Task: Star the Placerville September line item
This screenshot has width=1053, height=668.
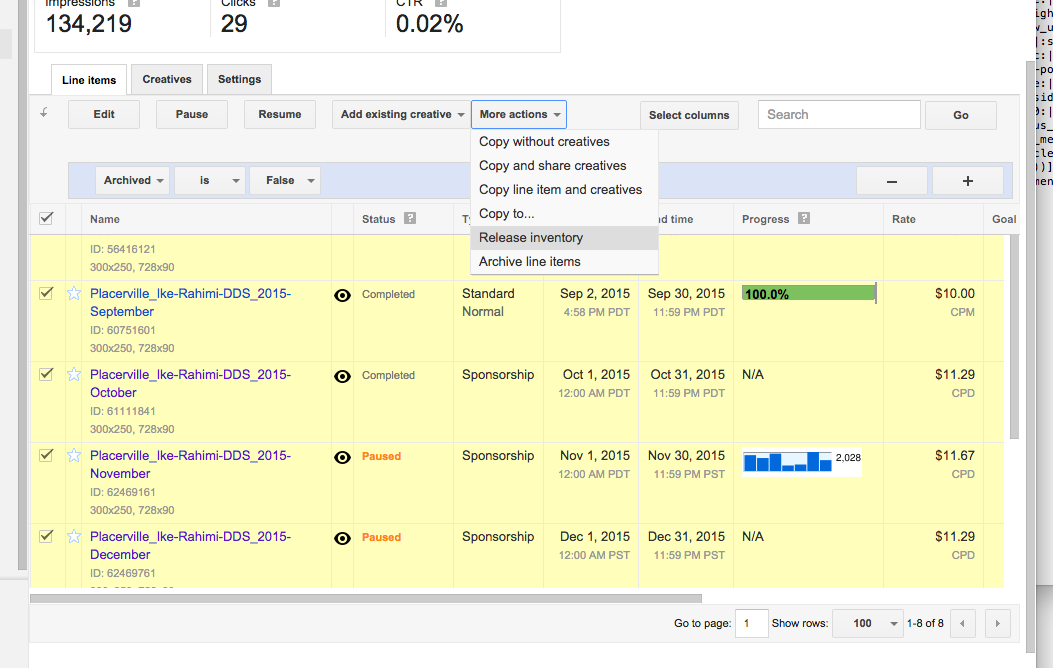Action: pyautogui.click(x=73, y=294)
